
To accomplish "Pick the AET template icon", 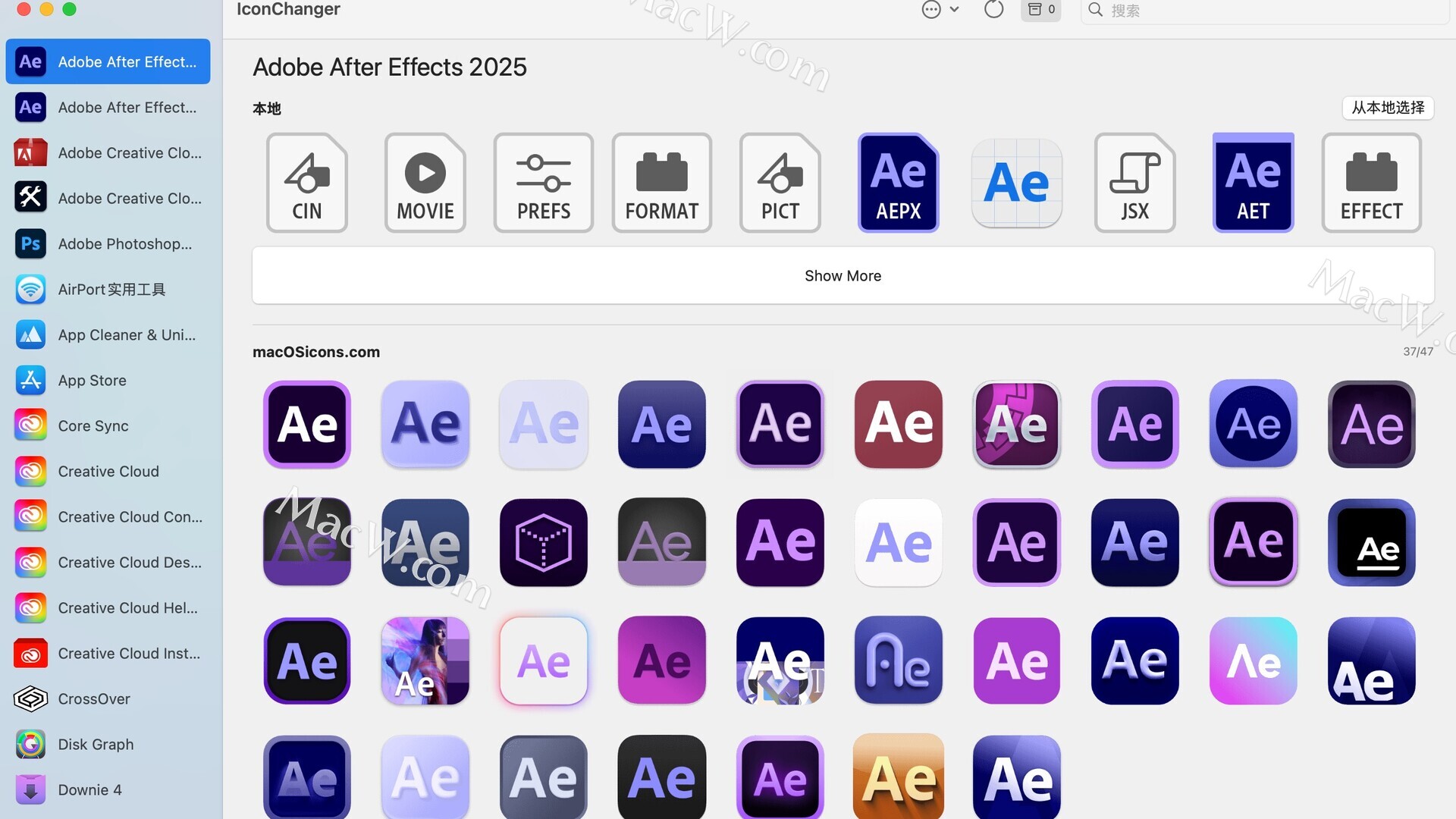I will point(1254,183).
